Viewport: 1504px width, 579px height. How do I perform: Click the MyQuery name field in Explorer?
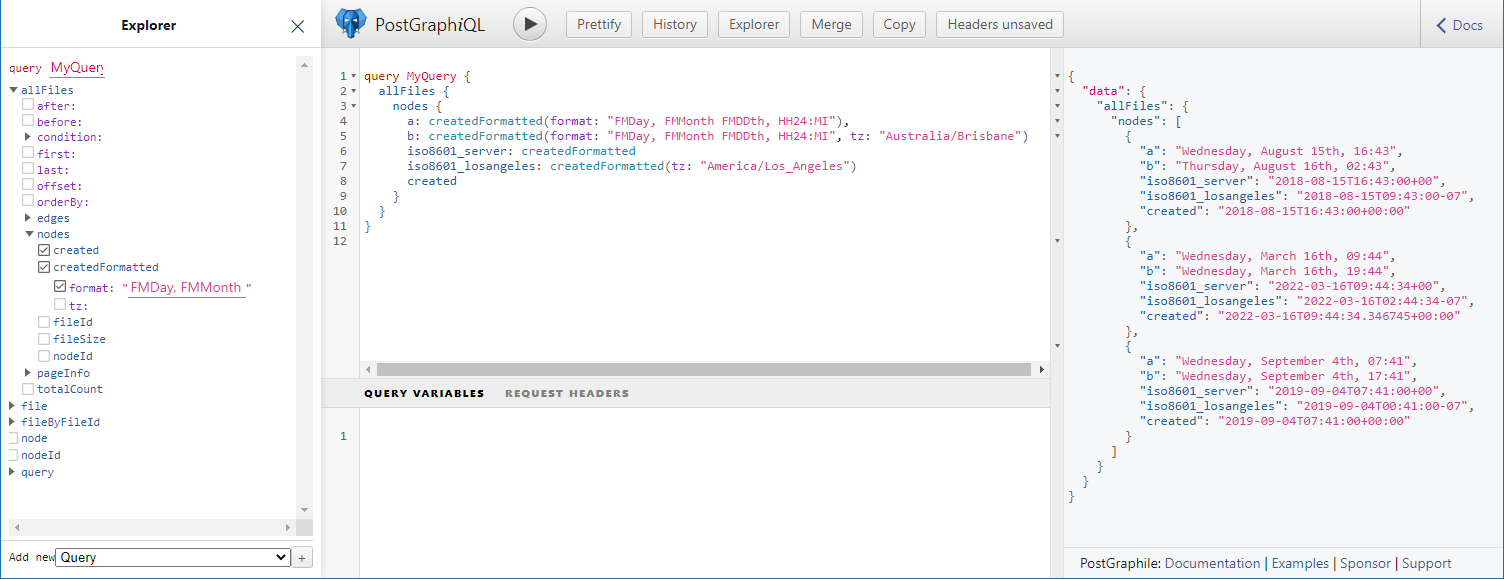(77, 68)
